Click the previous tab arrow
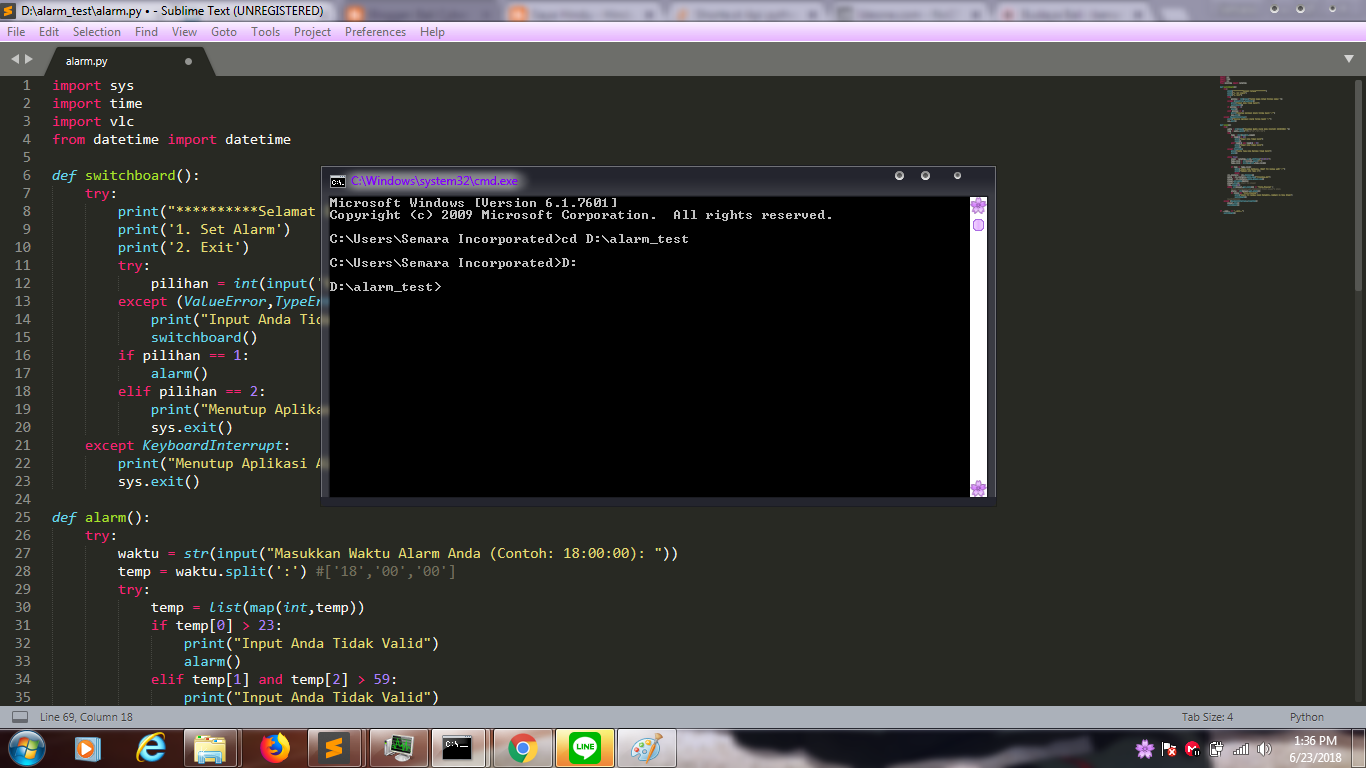The image size is (1366, 768). [14, 61]
